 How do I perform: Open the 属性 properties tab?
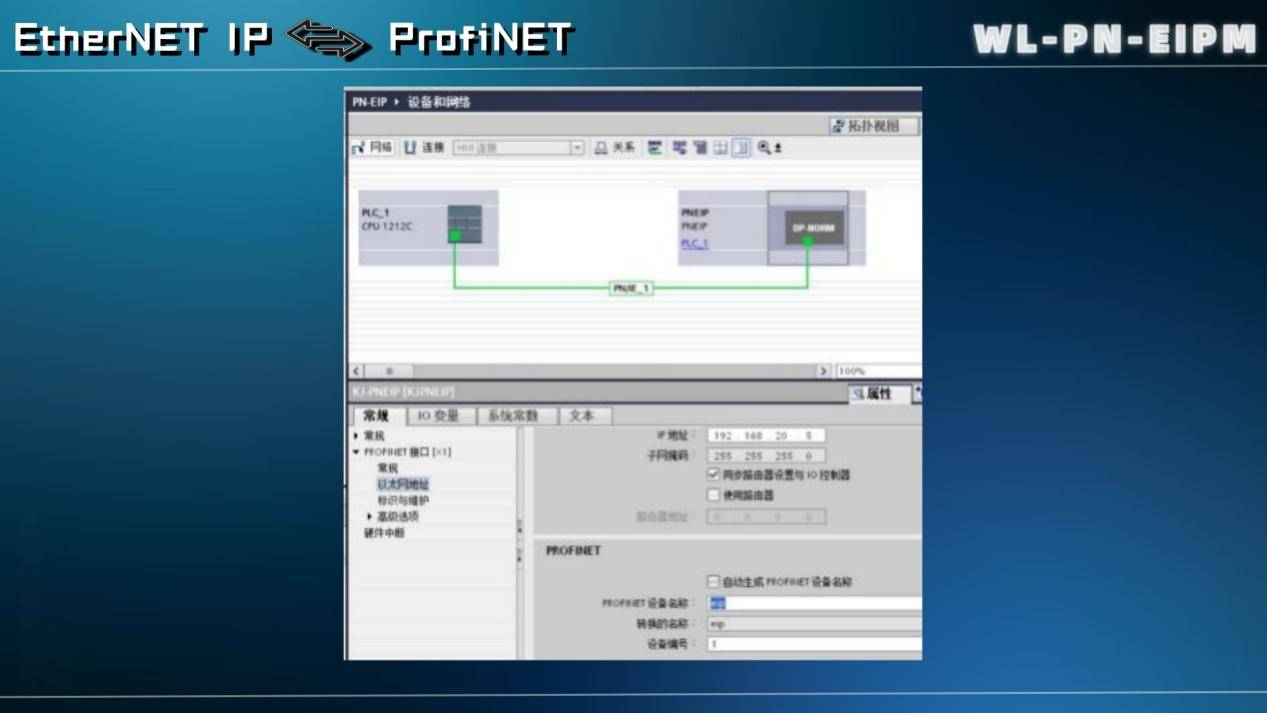tap(878, 394)
